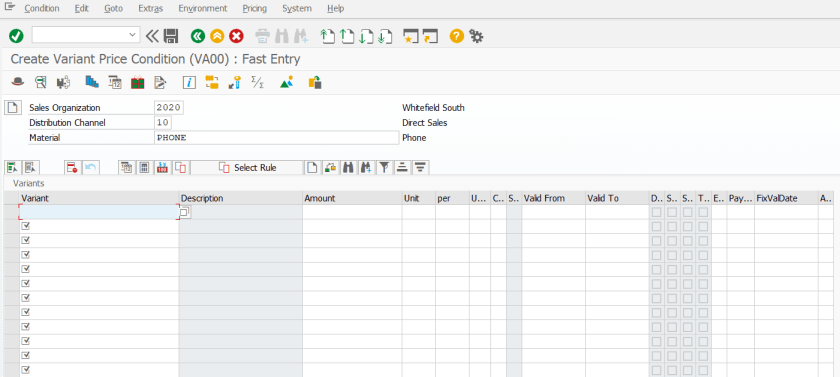Image resolution: width=840 pixels, height=377 pixels.
Task: Open the Environment menu
Action: coord(202,9)
